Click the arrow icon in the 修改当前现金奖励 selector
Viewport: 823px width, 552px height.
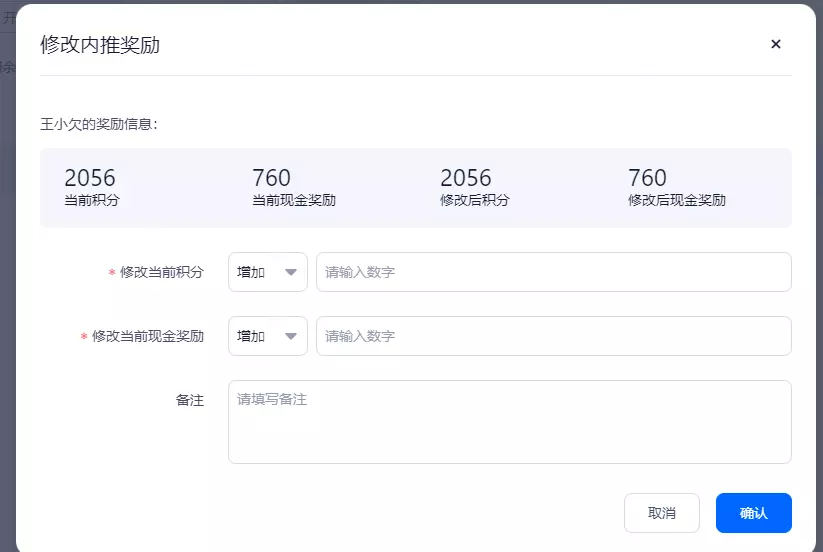tap(291, 336)
